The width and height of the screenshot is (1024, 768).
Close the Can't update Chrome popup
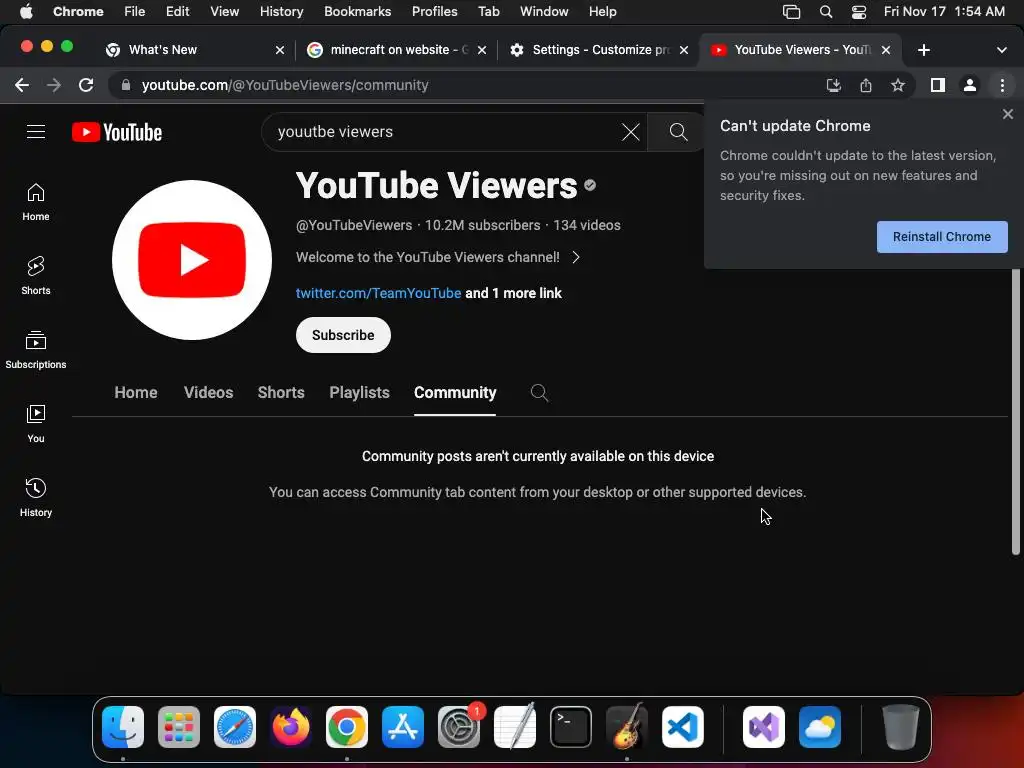coord(1007,114)
